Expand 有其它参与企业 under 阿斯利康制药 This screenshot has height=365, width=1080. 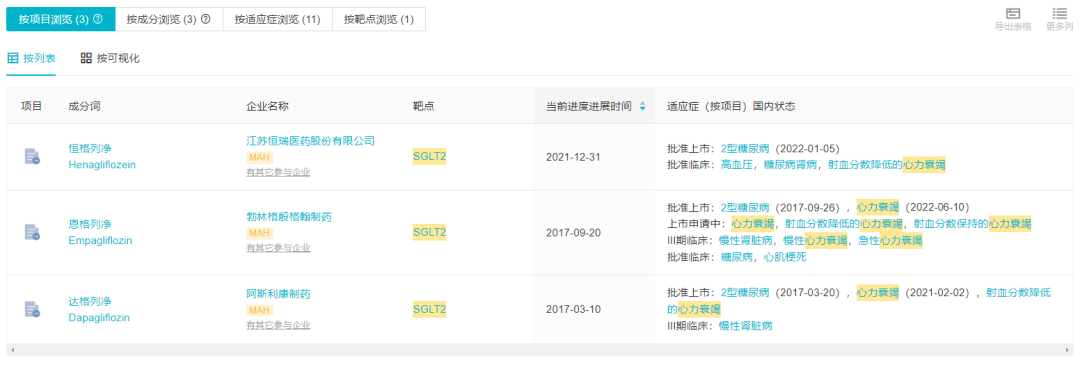tap(278, 324)
